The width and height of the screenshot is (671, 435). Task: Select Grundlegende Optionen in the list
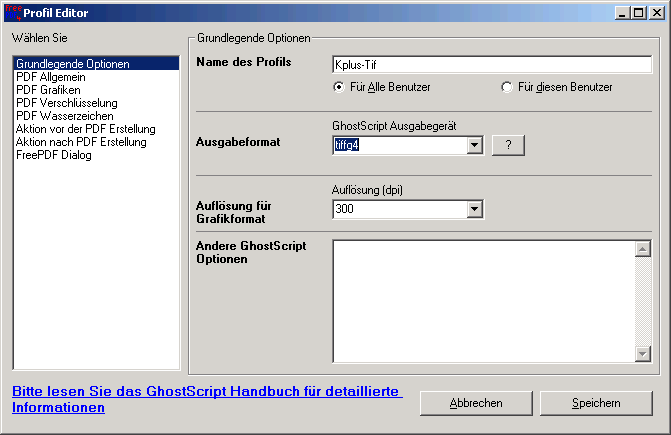(x=72, y=64)
